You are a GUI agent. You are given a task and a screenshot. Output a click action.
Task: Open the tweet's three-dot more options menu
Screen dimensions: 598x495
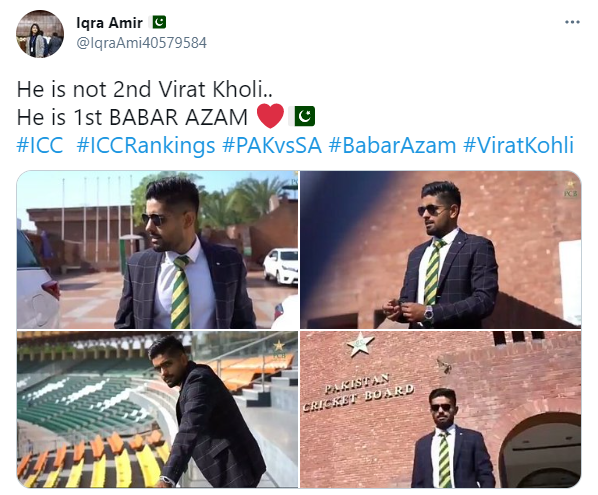[x=572, y=22]
